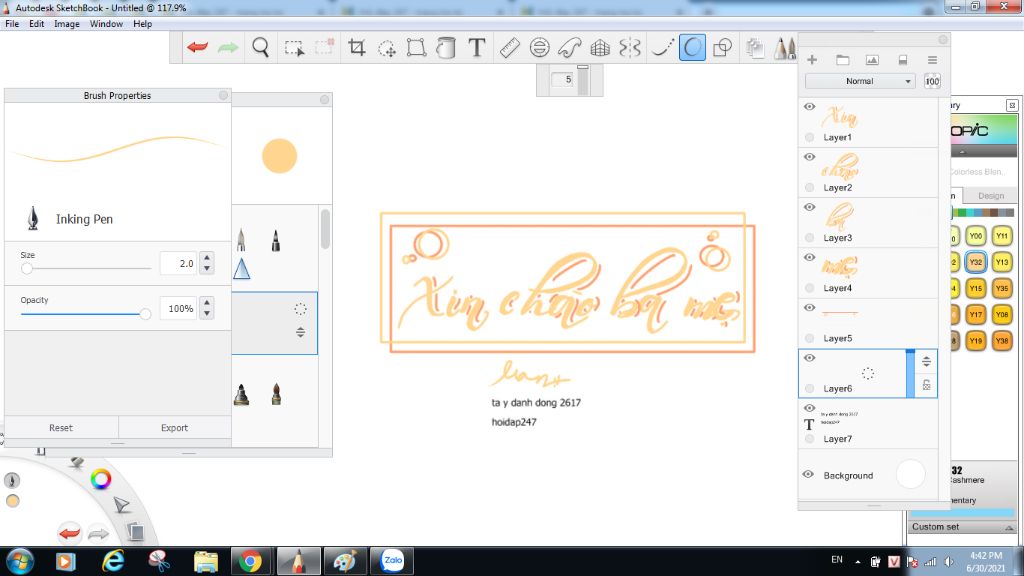Hide text Layer7 with its eye icon

pos(810,408)
